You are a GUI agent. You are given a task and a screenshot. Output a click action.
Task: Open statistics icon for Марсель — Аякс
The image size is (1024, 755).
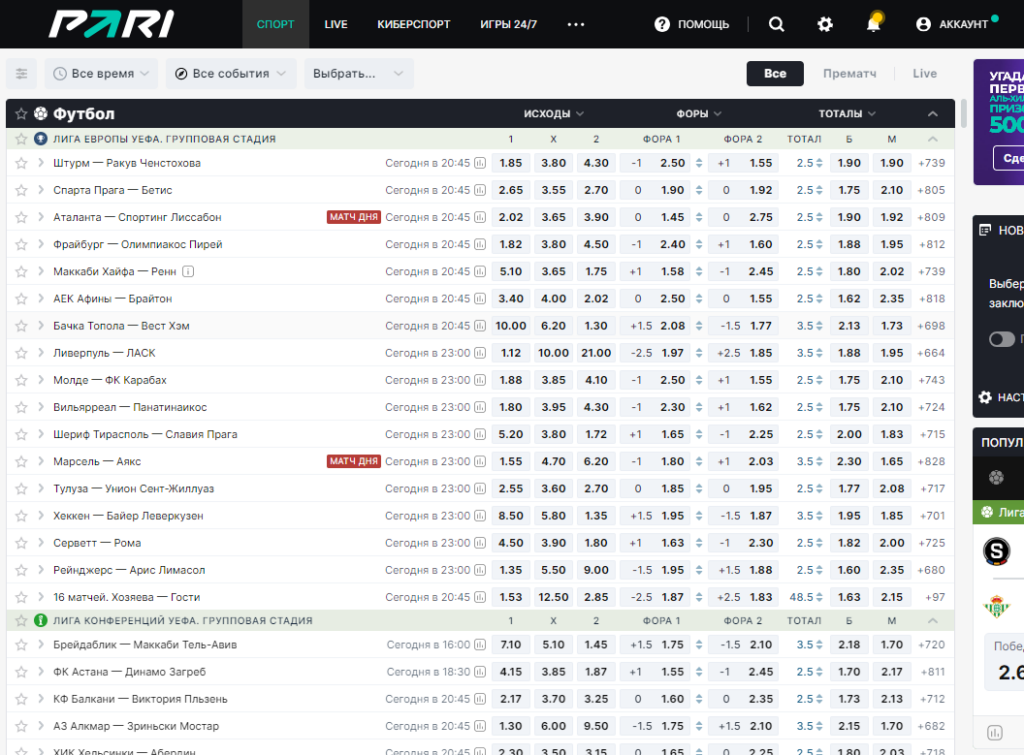click(x=480, y=462)
